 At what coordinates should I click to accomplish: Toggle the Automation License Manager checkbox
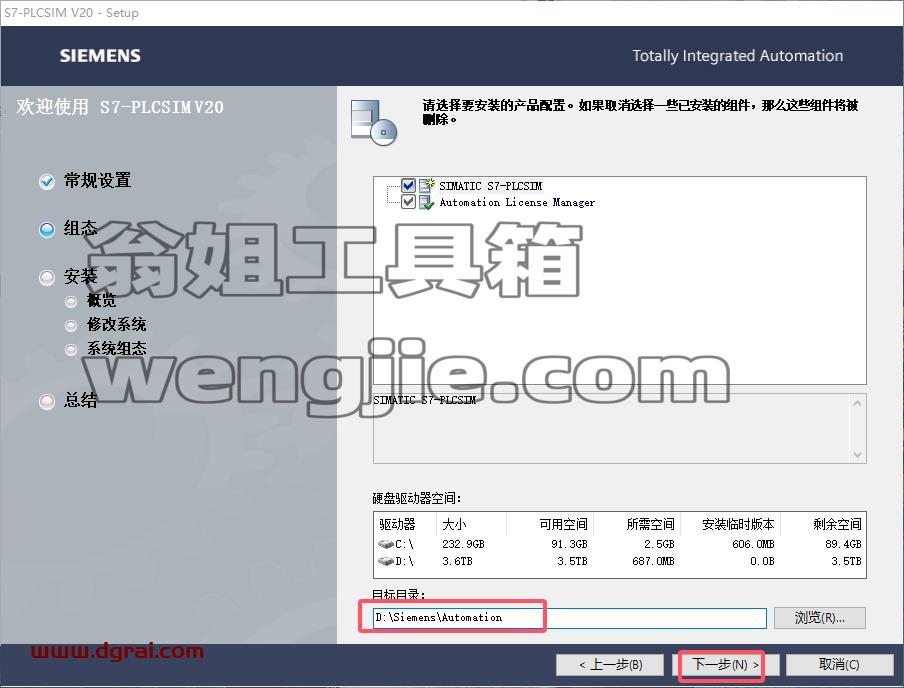pyautogui.click(x=408, y=202)
